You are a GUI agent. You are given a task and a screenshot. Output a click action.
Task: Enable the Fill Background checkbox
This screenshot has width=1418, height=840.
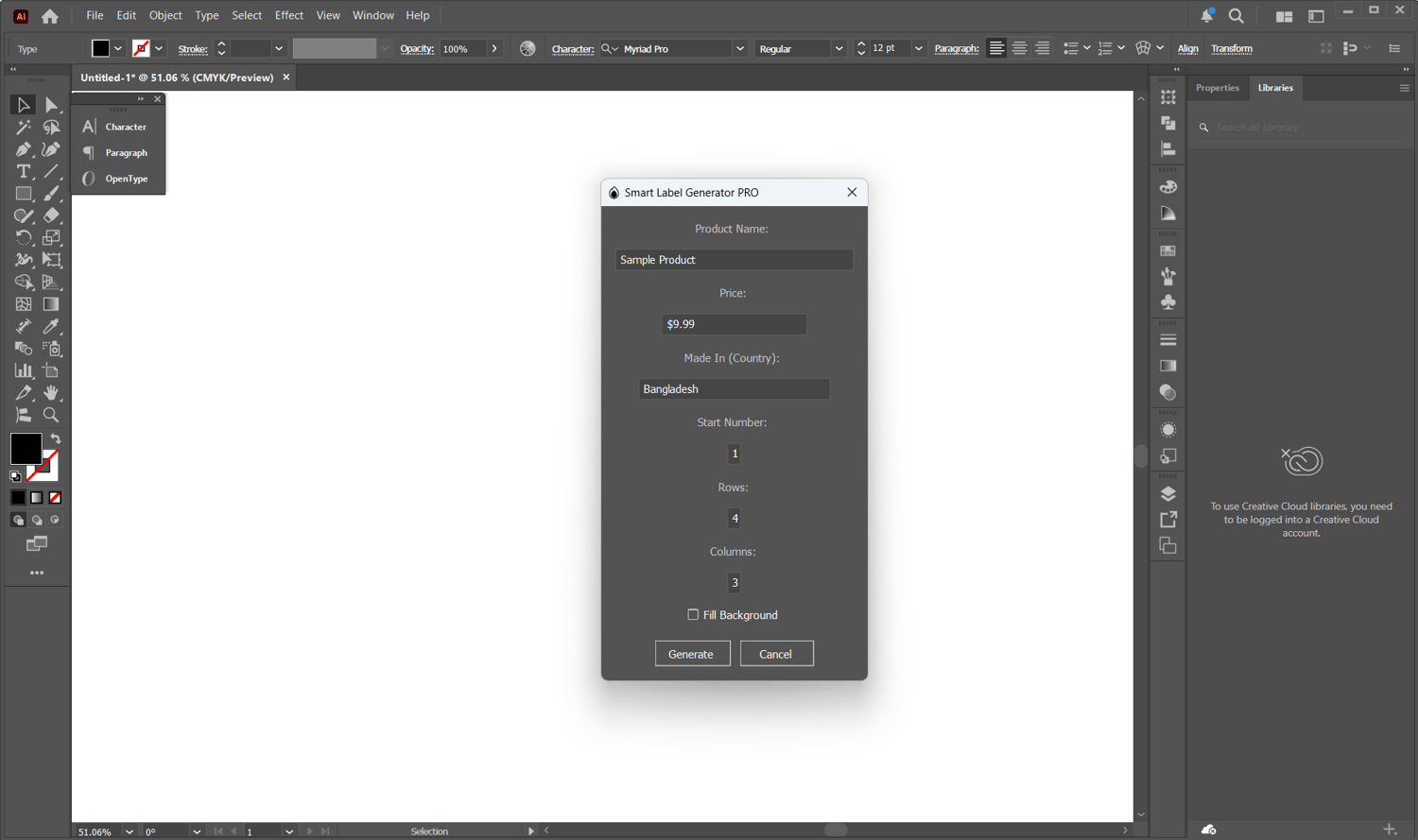pyautogui.click(x=693, y=615)
